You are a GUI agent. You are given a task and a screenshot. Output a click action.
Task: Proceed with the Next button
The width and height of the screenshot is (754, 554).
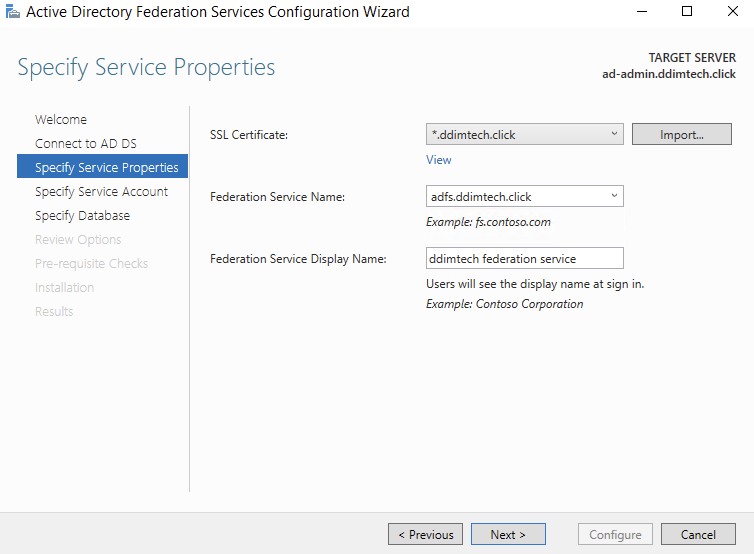(508, 534)
